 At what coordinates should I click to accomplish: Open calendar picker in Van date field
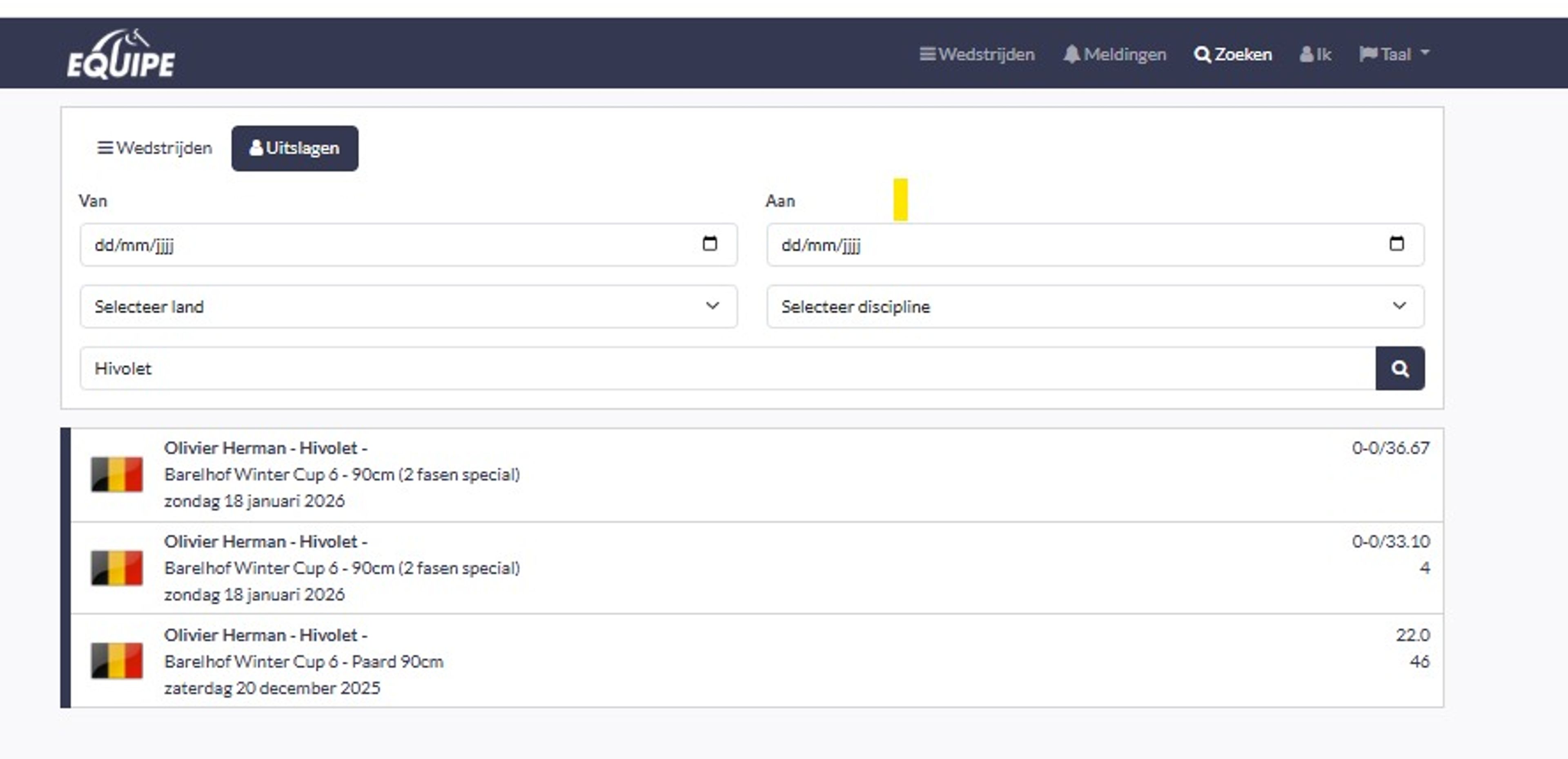(x=709, y=244)
